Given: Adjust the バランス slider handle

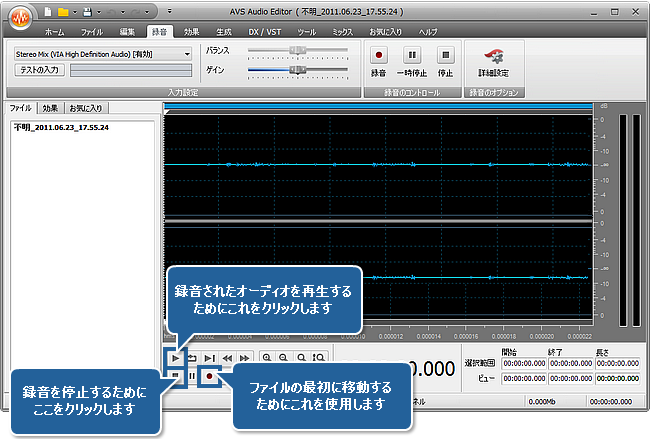Looking at the screenshot, I should (x=298, y=50).
